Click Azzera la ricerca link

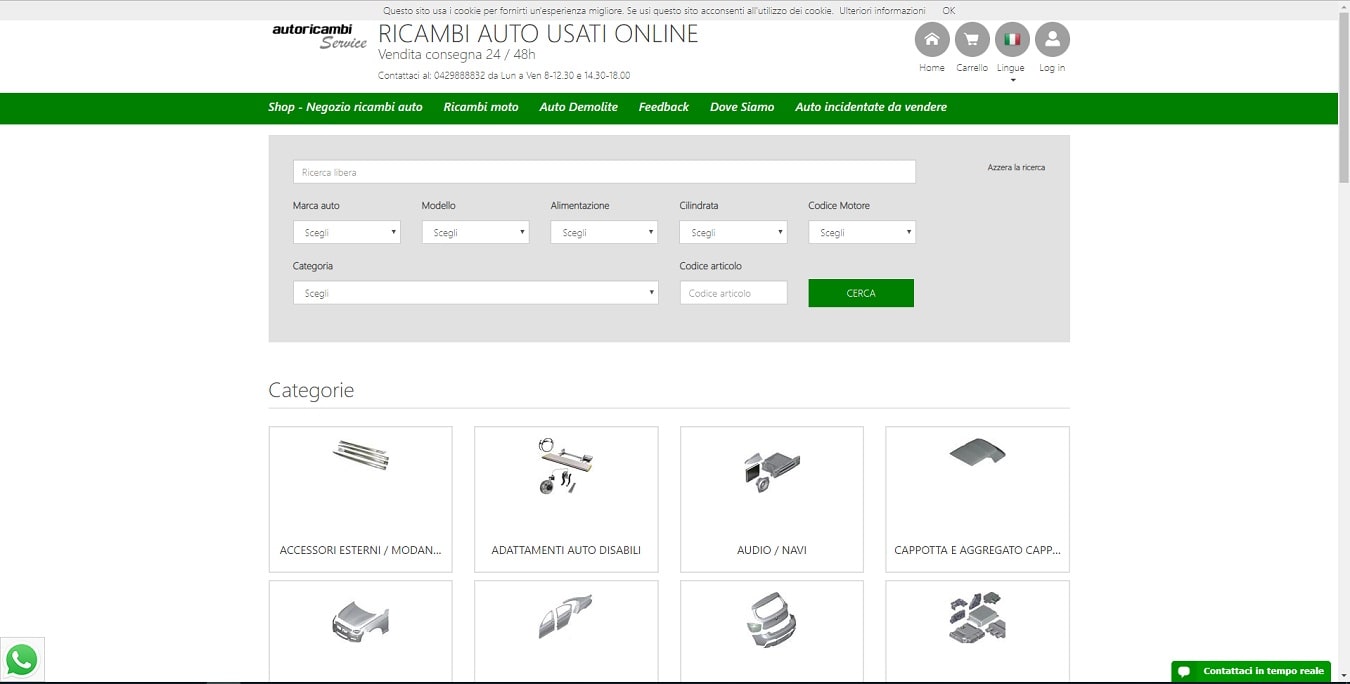point(1016,168)
